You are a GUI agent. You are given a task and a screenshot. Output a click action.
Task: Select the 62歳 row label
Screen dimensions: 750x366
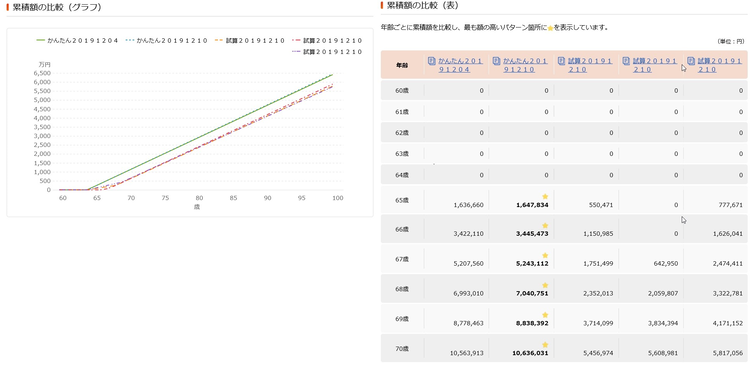[x=403, y=133]
